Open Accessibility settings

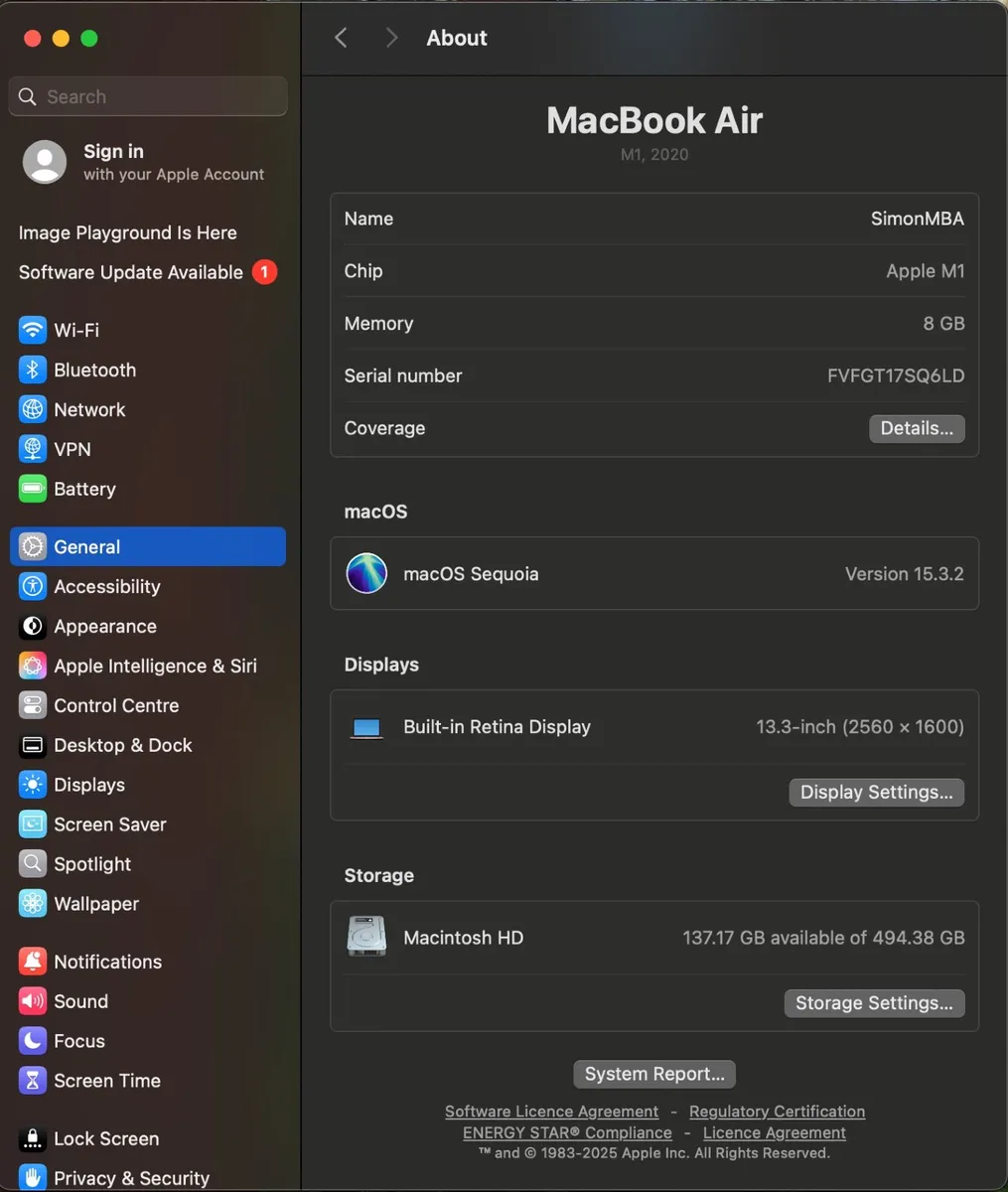[106, 586]
